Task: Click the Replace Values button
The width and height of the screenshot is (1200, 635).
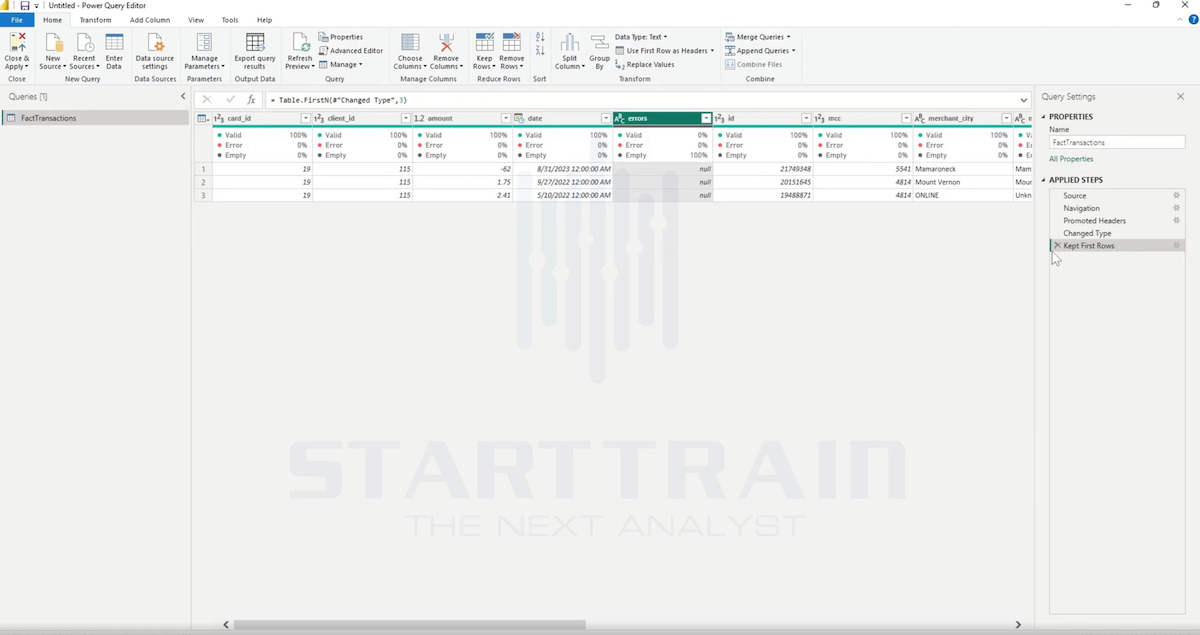Action: pos(645,65)
